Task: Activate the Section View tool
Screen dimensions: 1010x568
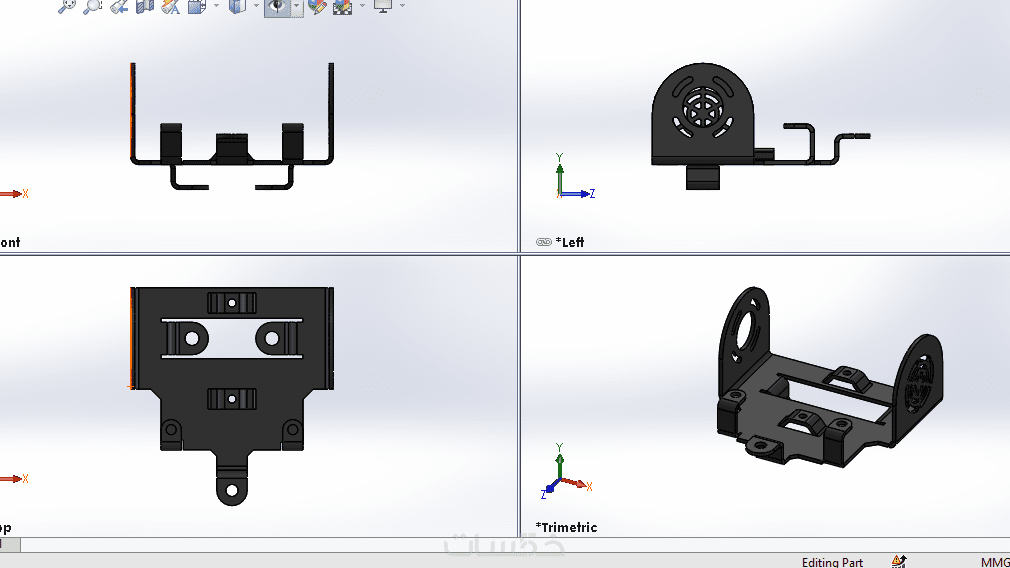Action: [145, 6]
